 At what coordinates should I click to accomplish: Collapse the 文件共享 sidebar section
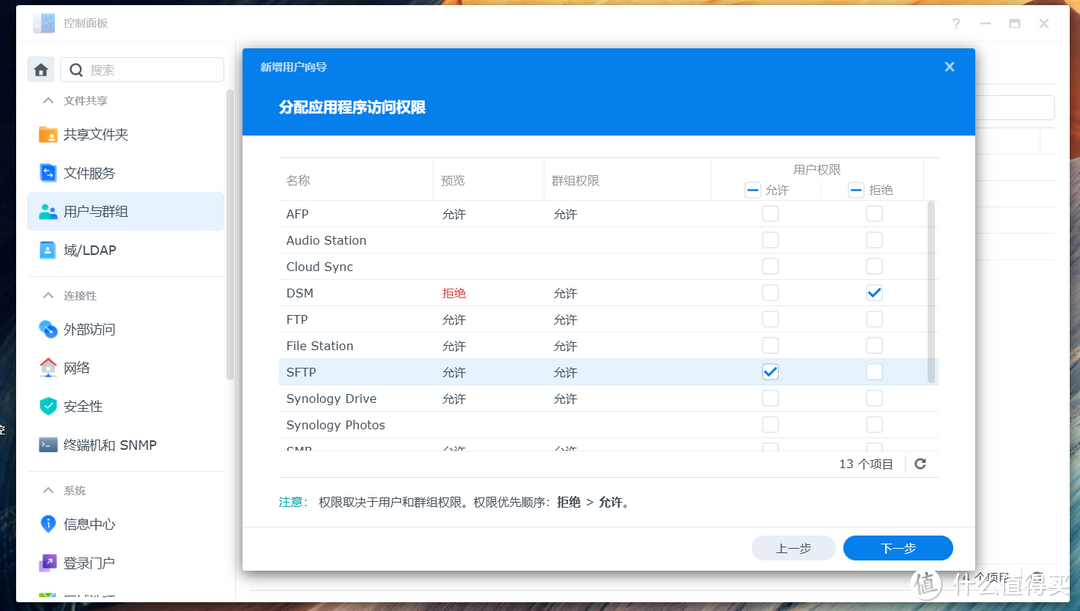[x=48, y=100]
